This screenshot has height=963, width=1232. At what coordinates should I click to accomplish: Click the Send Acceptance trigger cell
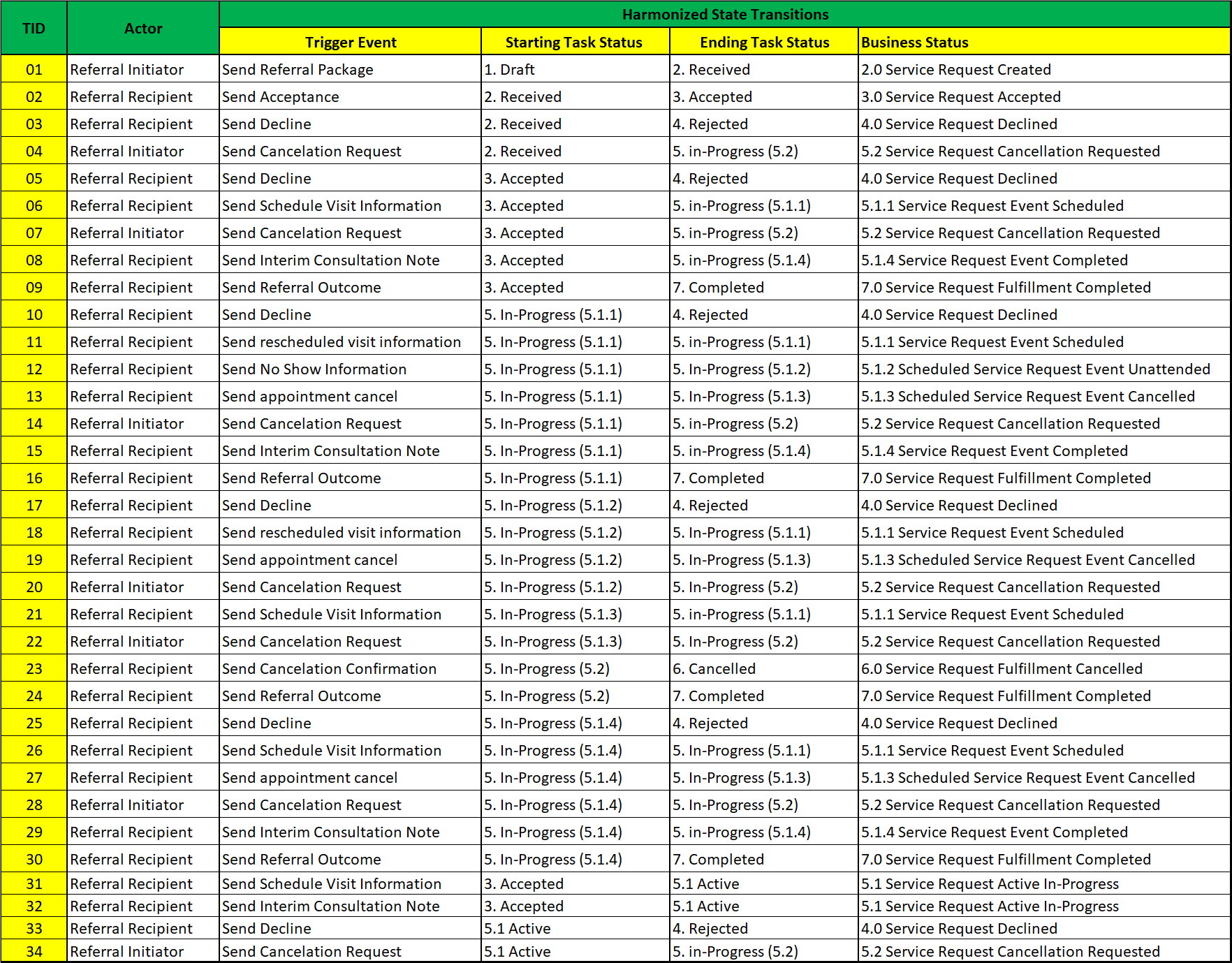pyautogui.click(x=280, y=97)
